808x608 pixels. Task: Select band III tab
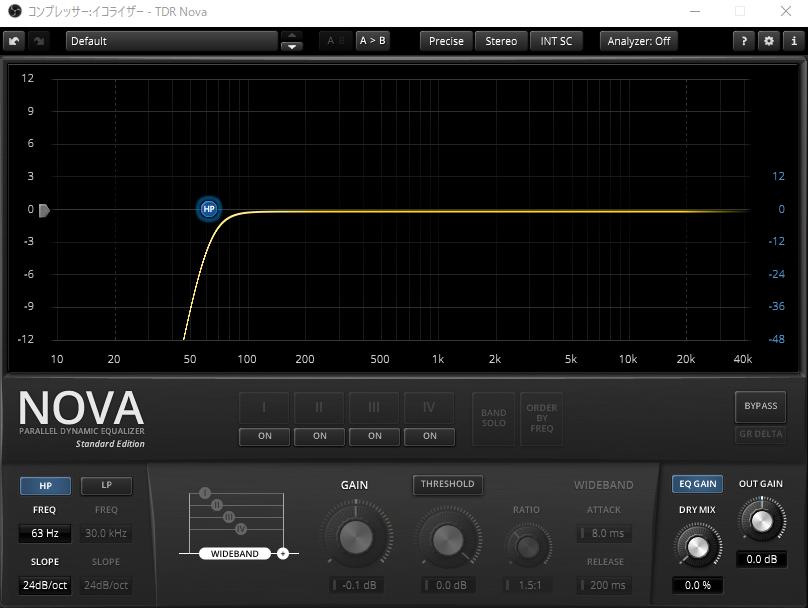point(375,408)
